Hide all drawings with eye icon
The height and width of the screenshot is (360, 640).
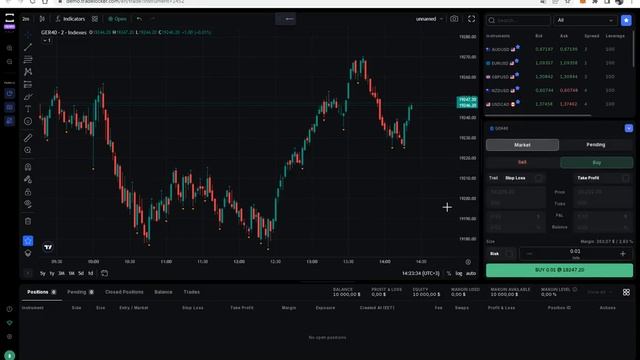[x=28, y=204]
